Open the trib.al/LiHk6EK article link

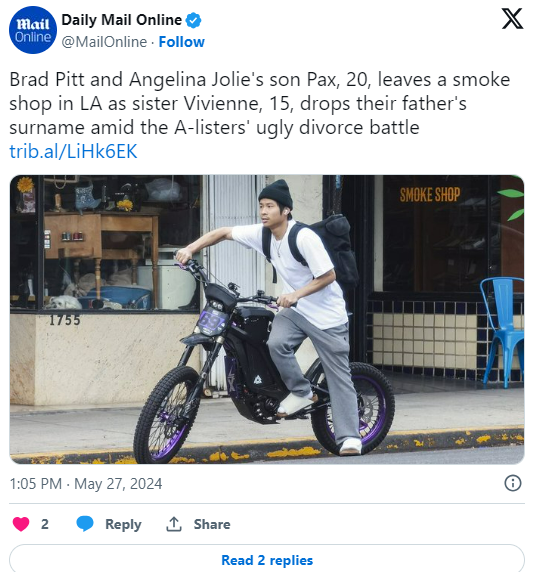[73, 151]
